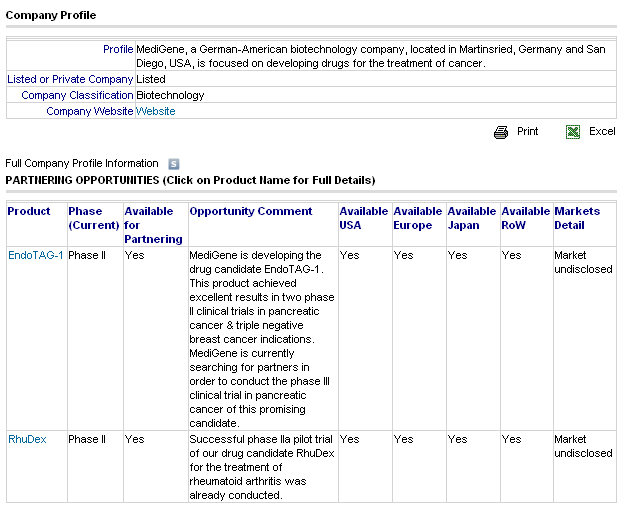
Task: Click the Available for Partnering header
Action: 153,225
